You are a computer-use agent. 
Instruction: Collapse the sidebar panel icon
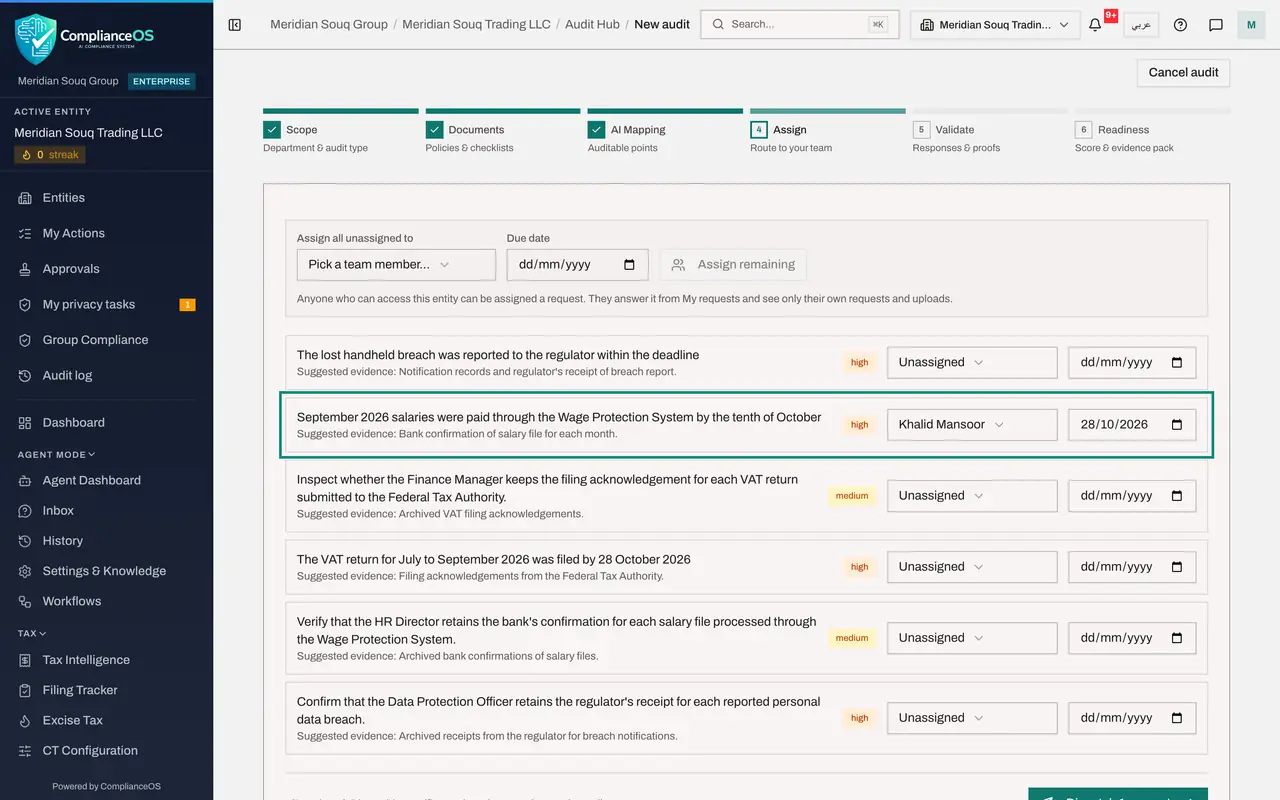235,25
